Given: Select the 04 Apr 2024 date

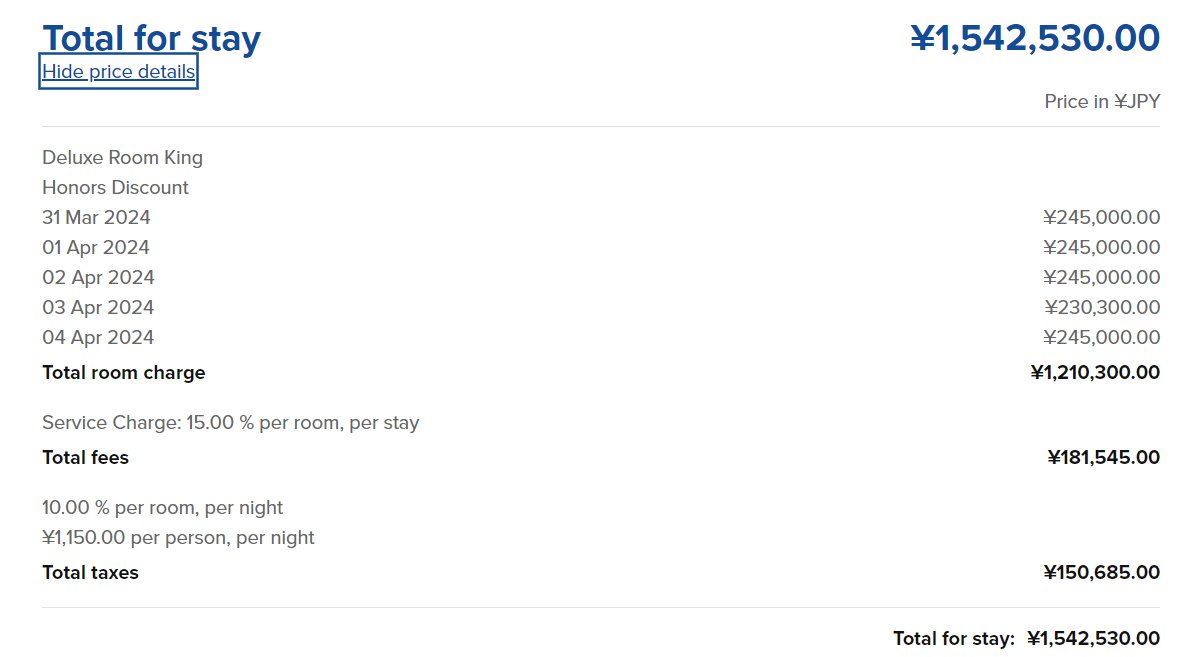Looking at the screenshot, I should point(98,337).
